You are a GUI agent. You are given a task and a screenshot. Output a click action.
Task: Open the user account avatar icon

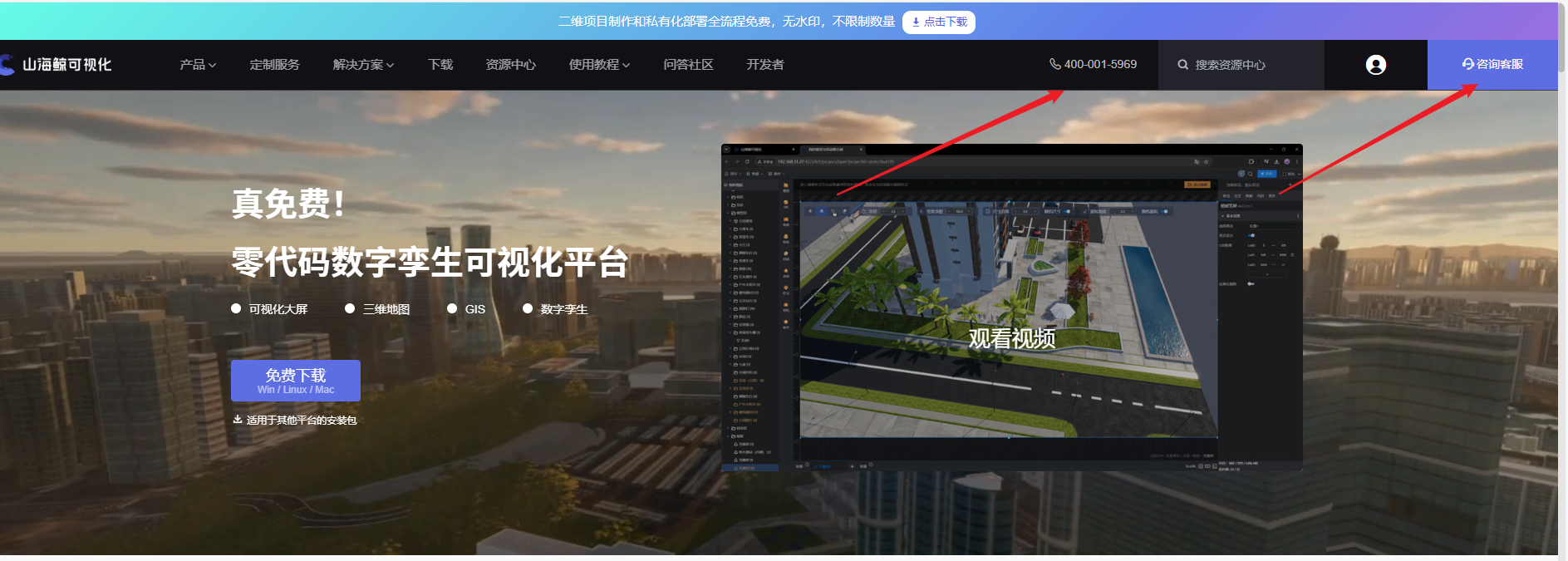point(1376,65)
